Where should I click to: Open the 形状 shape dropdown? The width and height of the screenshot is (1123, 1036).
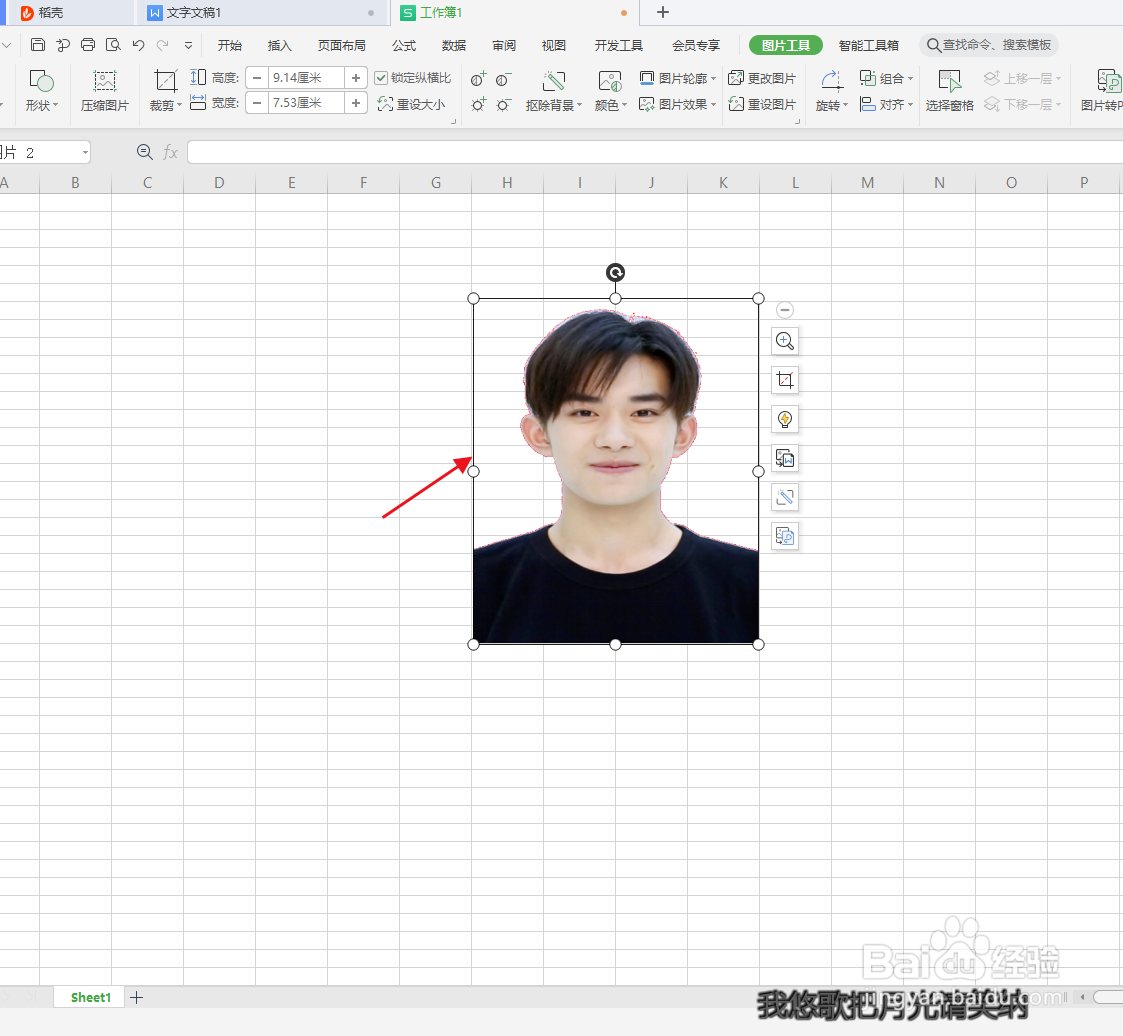click(42, 90)
